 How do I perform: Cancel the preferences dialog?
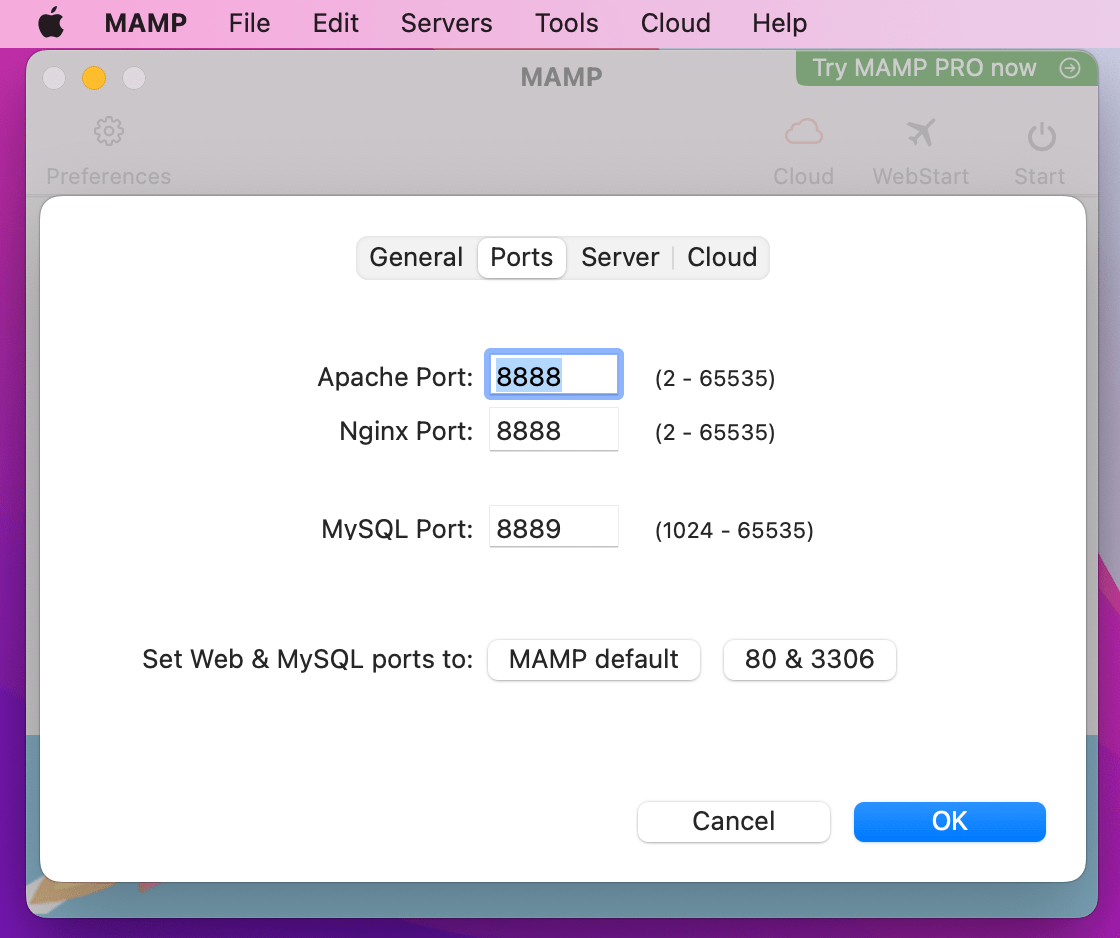[x=733, y=821]
